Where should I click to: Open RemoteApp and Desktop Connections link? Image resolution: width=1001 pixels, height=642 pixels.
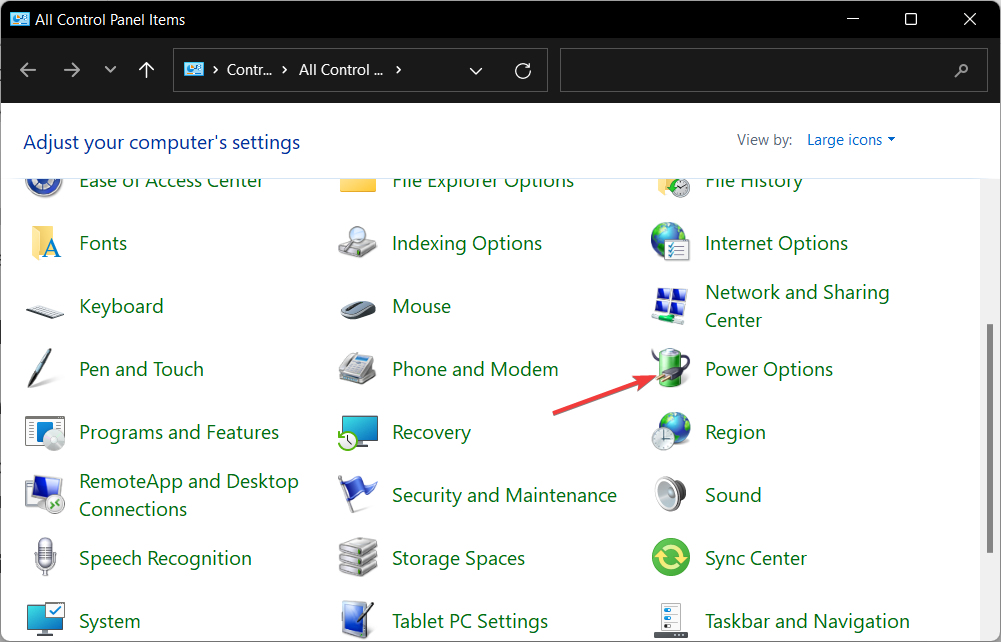188,495
